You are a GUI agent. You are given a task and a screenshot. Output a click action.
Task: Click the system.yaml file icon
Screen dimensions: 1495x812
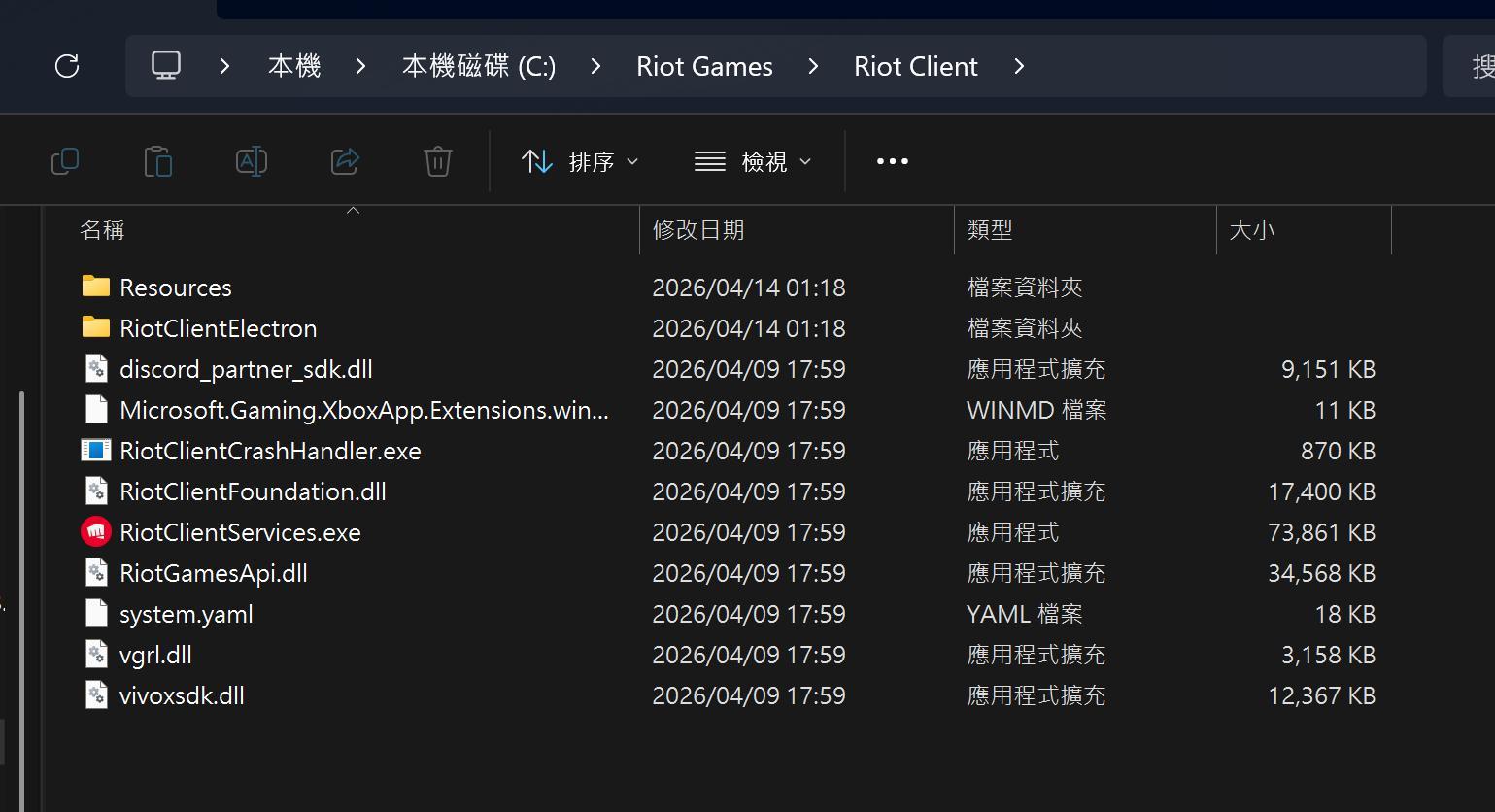[96, 614]
